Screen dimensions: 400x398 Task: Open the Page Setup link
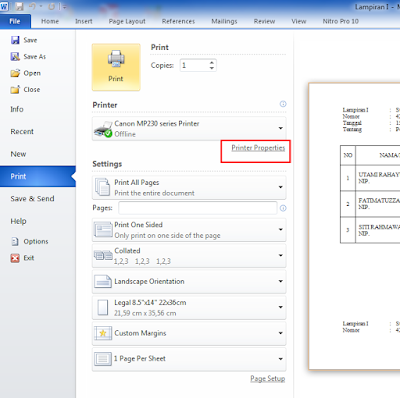(268, 379)
